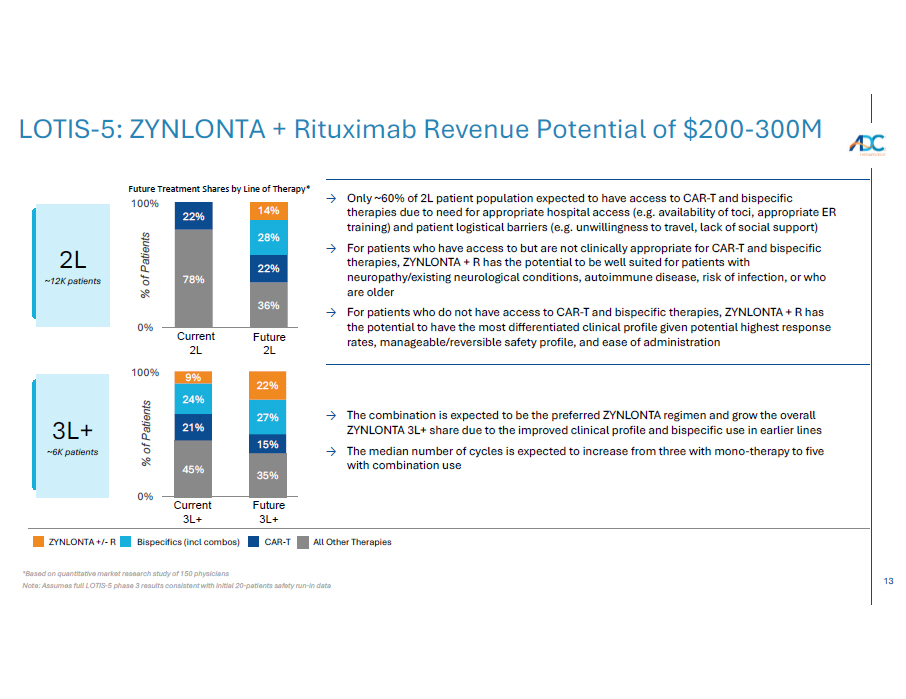Screen dimensions: 906x699
Task: Click the paragraph starting "The median number of cycles"
Action: pyautogui.click(x=585, y=458)
